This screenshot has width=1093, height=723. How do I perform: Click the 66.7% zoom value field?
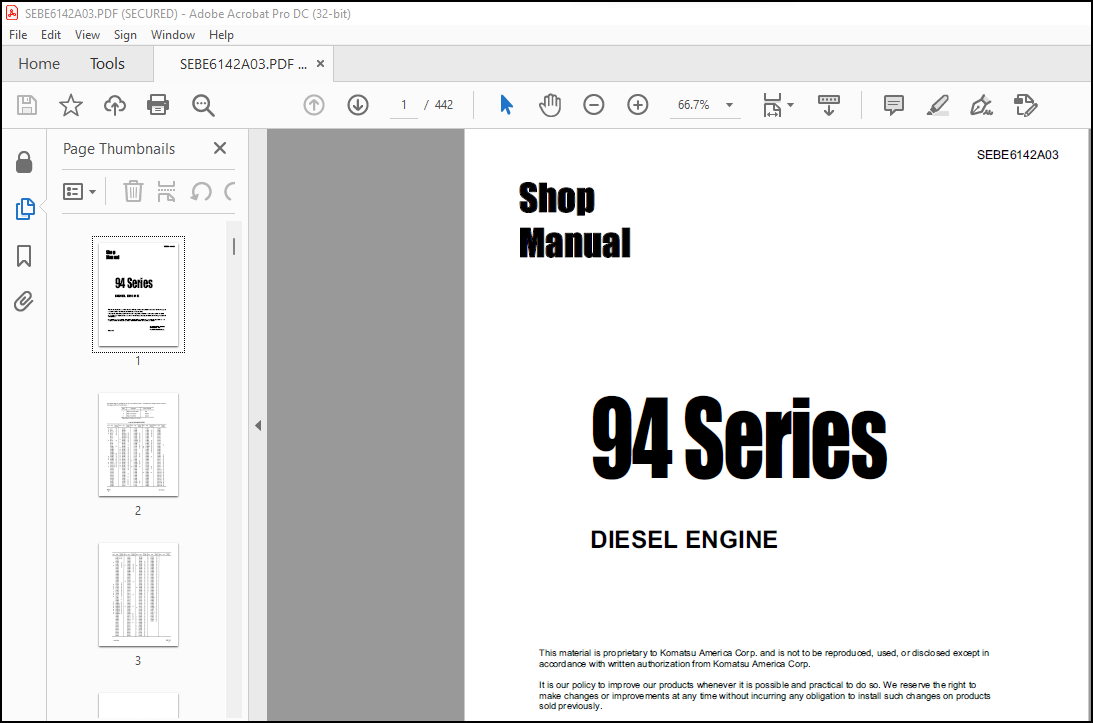click(694, 105)
